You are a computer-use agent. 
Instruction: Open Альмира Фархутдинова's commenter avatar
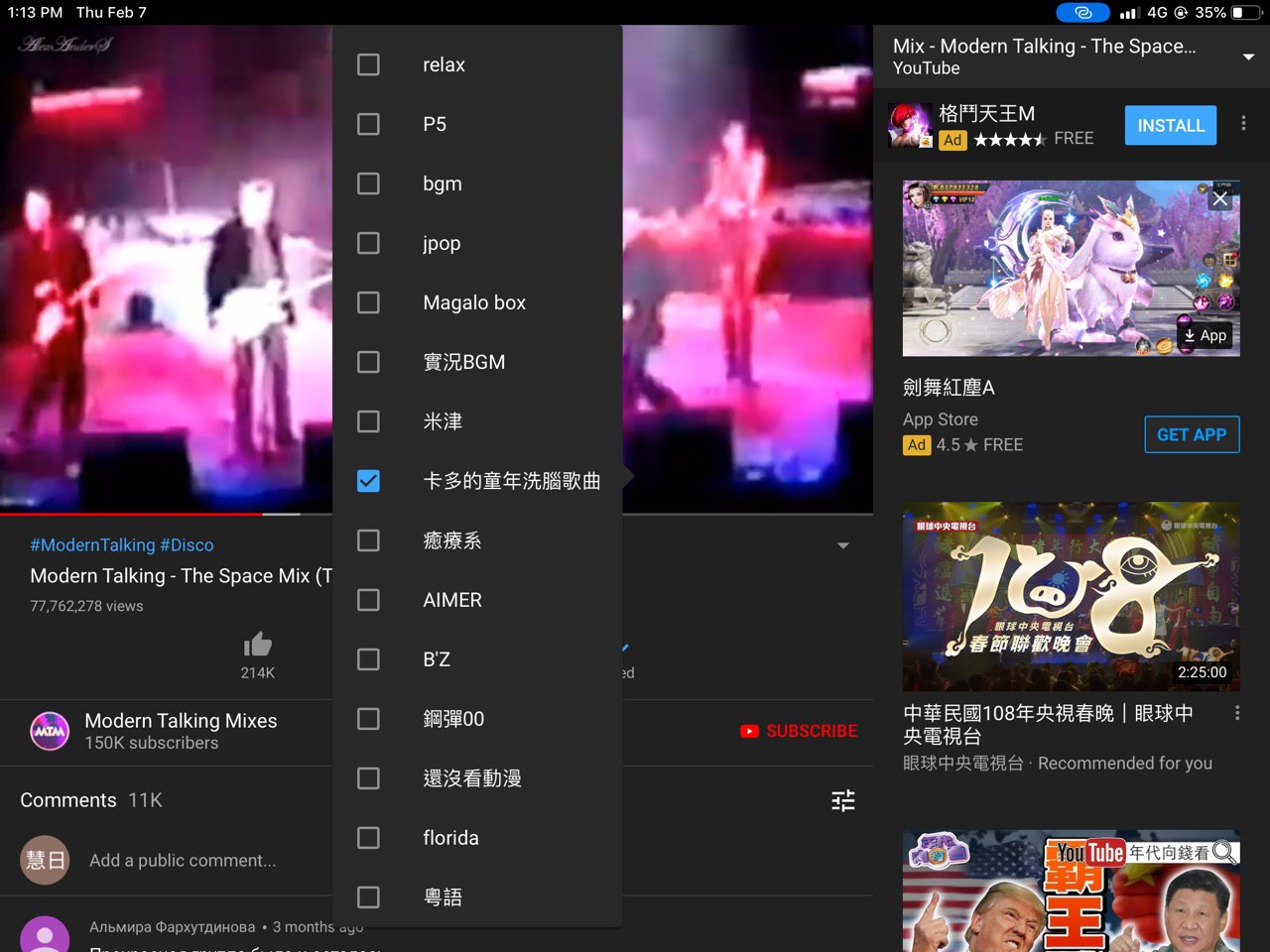coord(45,934)
